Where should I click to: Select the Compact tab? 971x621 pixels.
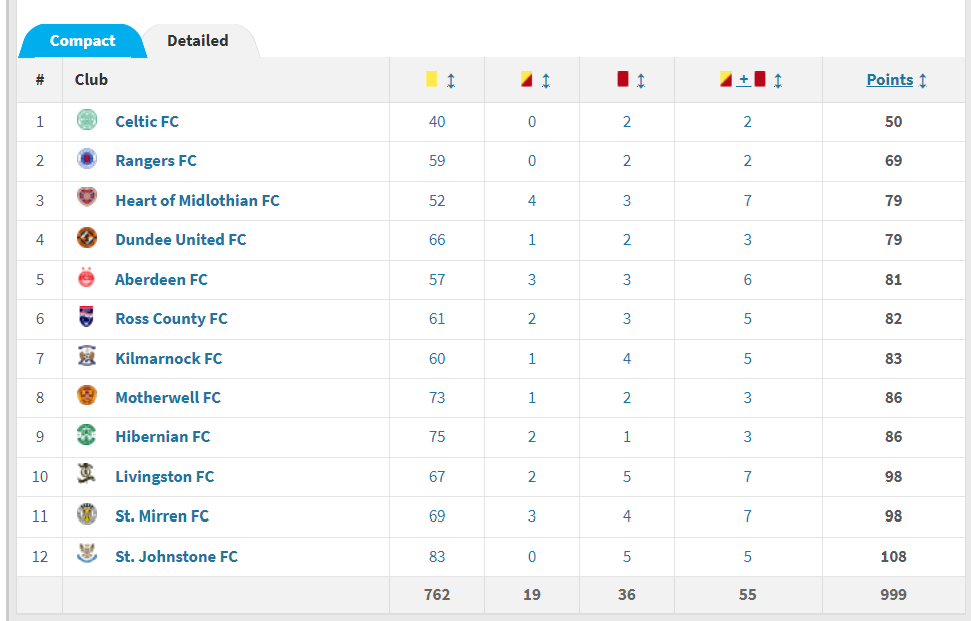(82, 41)
